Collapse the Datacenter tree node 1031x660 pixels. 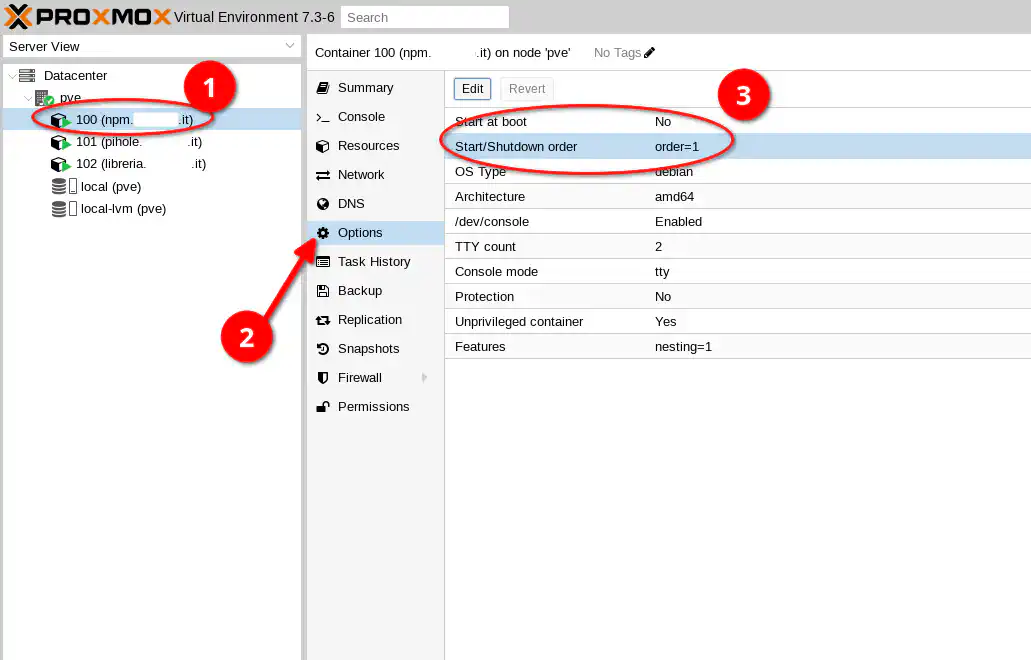(12, 76)
